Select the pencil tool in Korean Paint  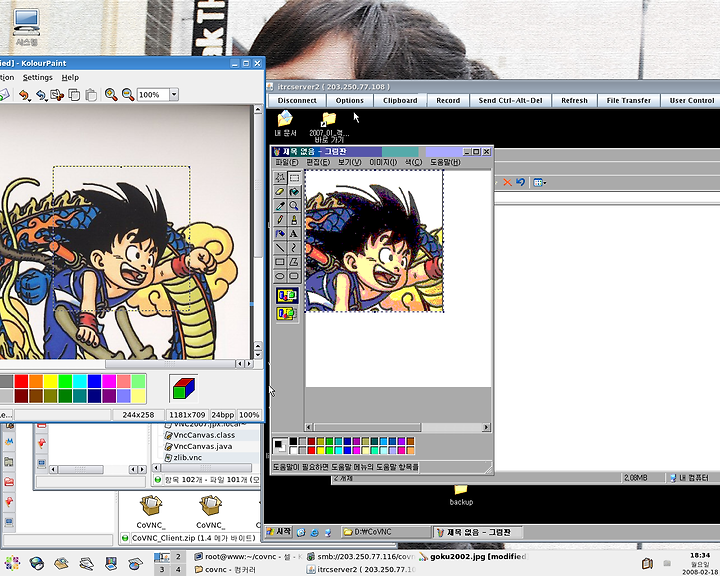[x=280, y=220]
